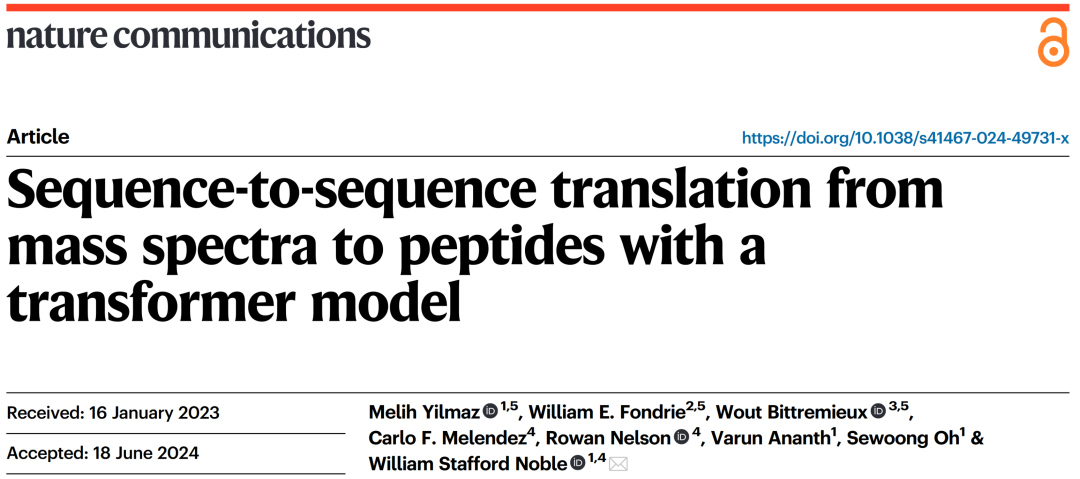The width and height of the screenshot is (1080, 479).
Task: Open the doi.org article link
Action: coord(906,138)
